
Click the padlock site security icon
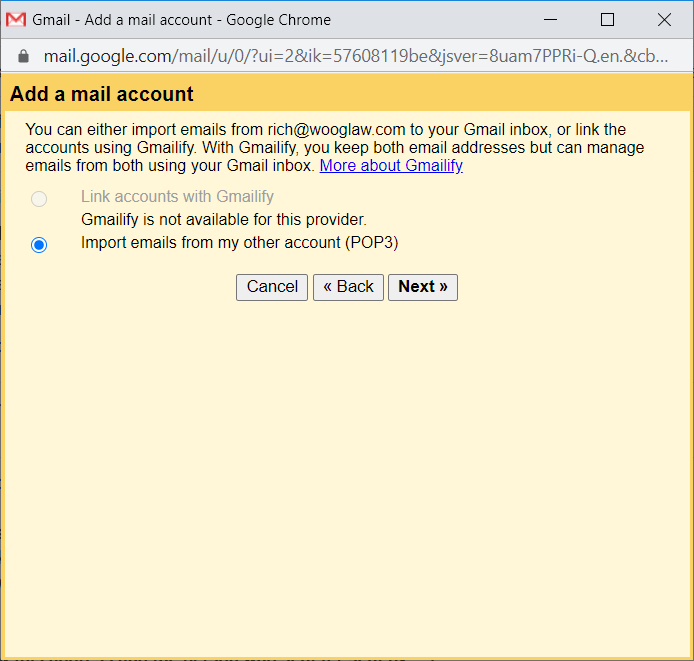23,56
